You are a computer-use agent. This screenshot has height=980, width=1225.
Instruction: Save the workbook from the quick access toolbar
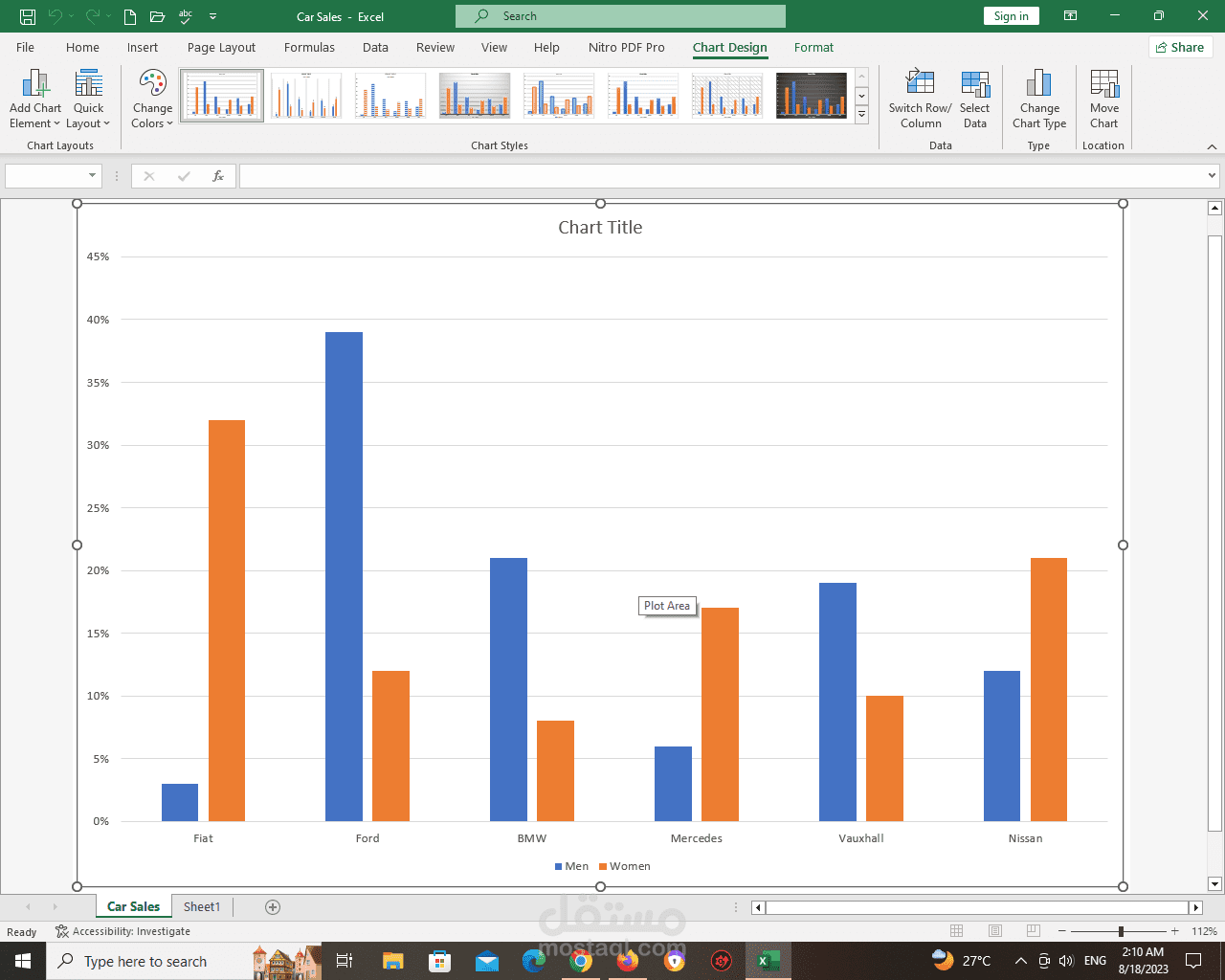tap(28, 16)
